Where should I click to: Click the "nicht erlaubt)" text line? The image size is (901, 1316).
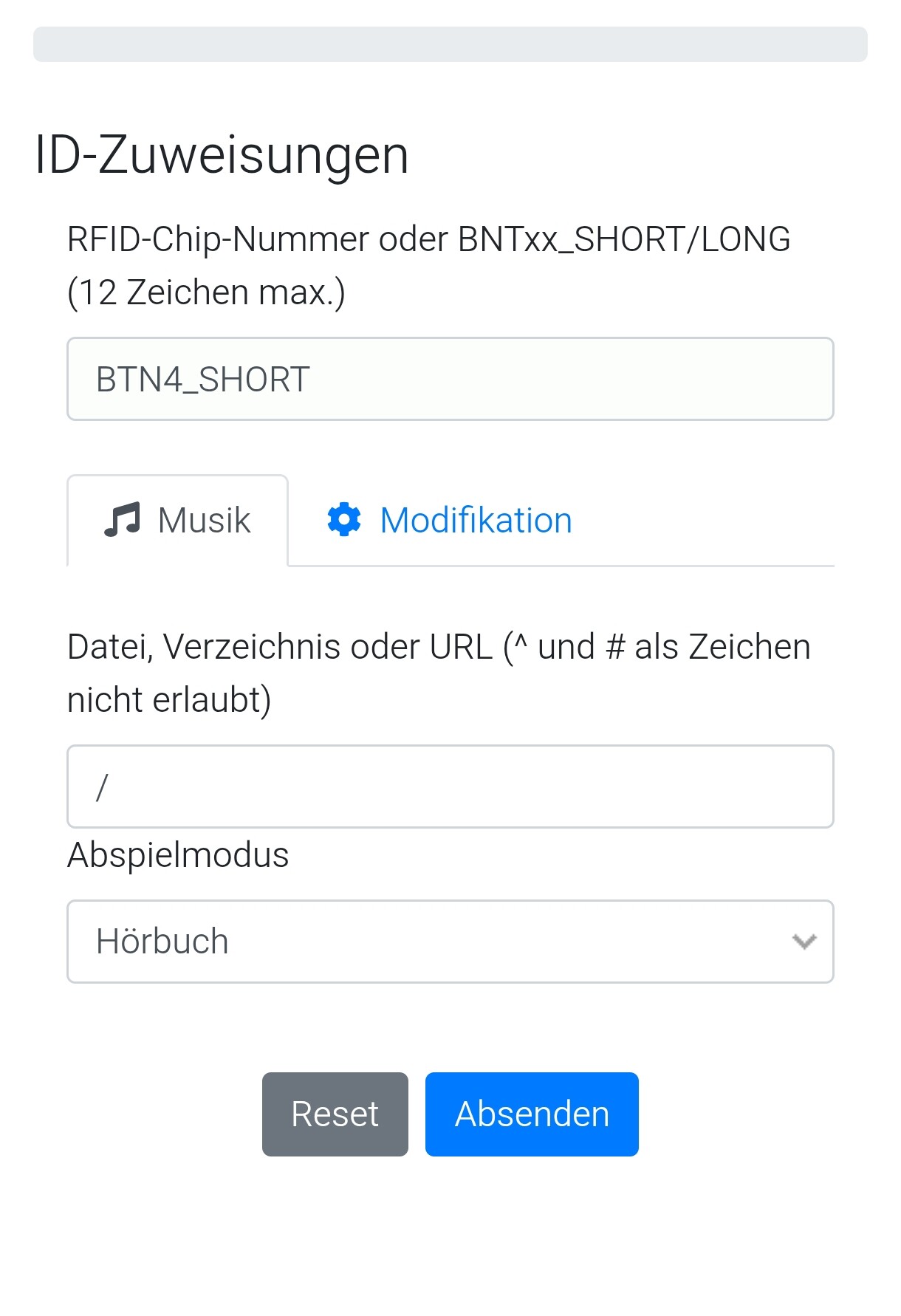coord(169,700)
